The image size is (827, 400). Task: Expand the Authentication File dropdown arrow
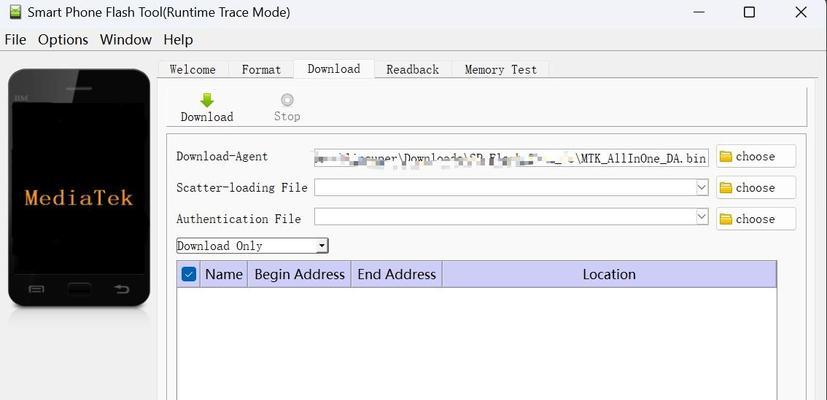point(701,217)
